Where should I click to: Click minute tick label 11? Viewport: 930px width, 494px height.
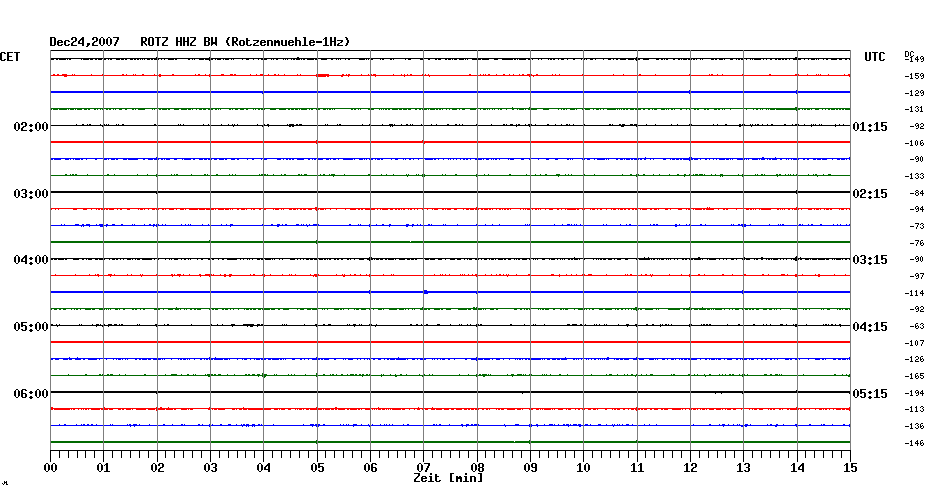coord(637,468)
